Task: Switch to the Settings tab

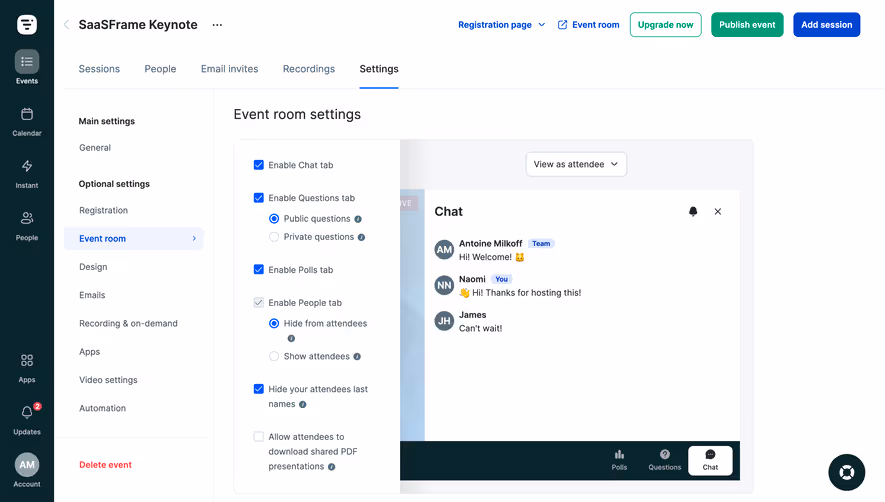Action: click(x=379, y=69)
